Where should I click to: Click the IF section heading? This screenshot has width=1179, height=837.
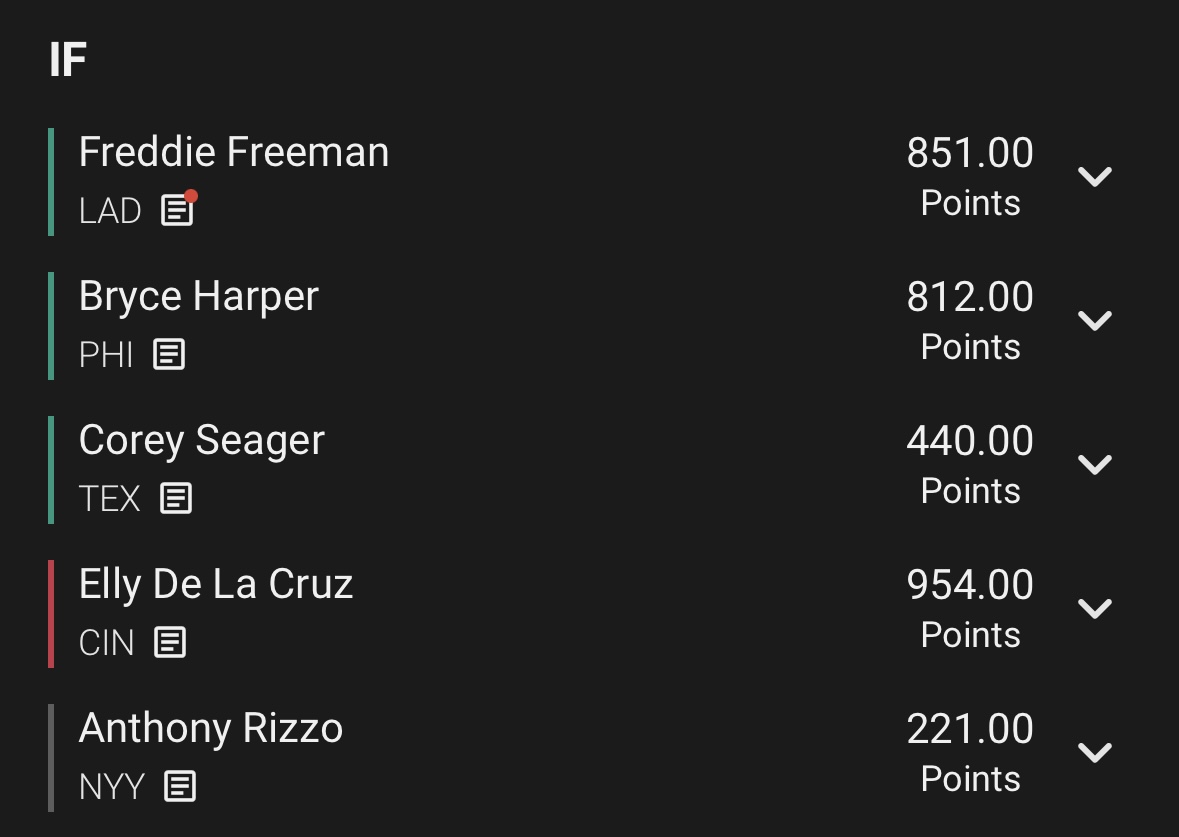coord(68,60)
